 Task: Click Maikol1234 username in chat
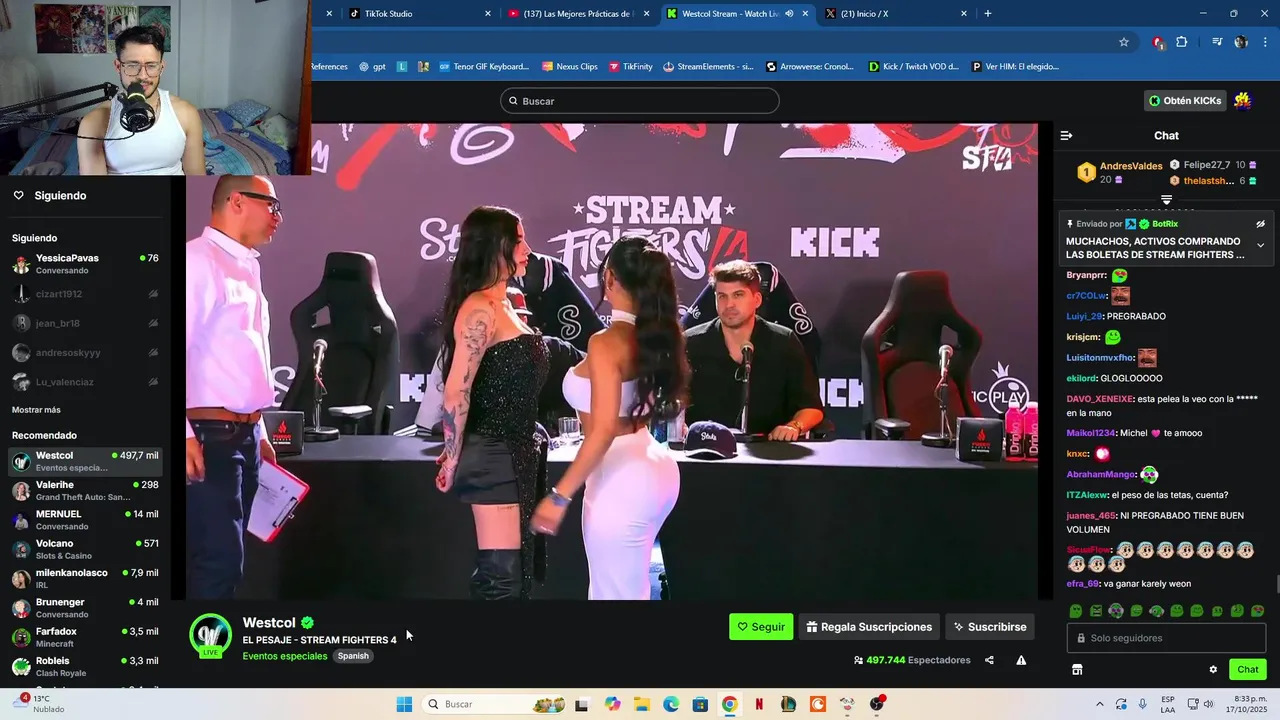coord(1090,433)
